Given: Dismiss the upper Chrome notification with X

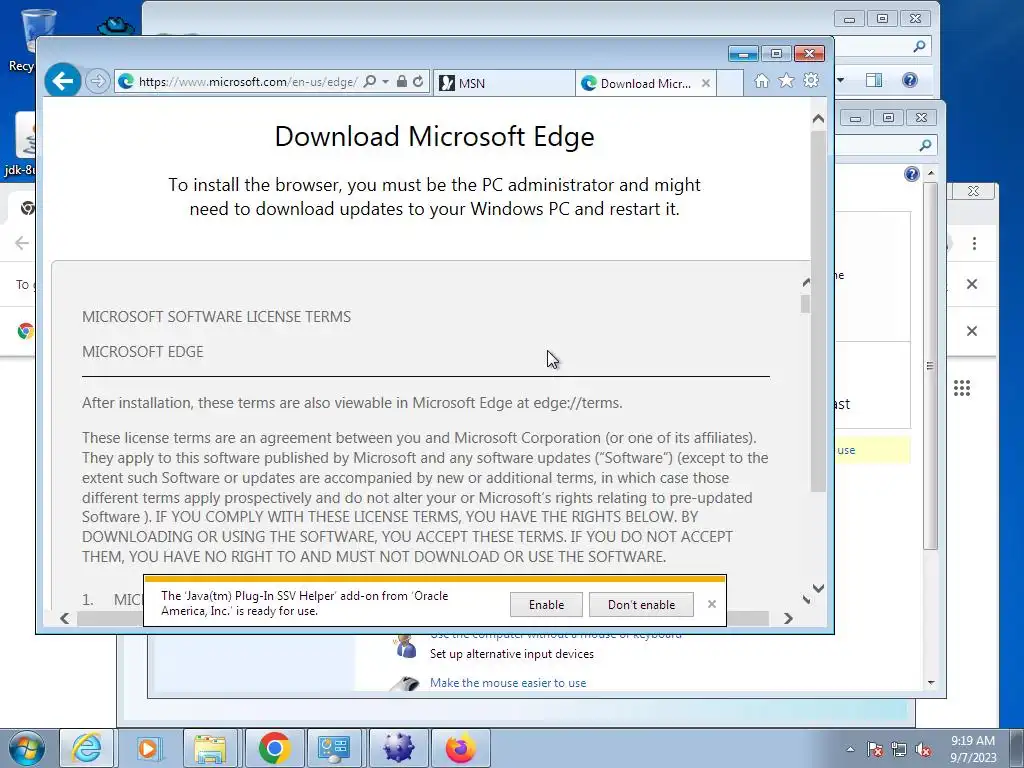Looking at the screenshot, I should click(972, 284).
